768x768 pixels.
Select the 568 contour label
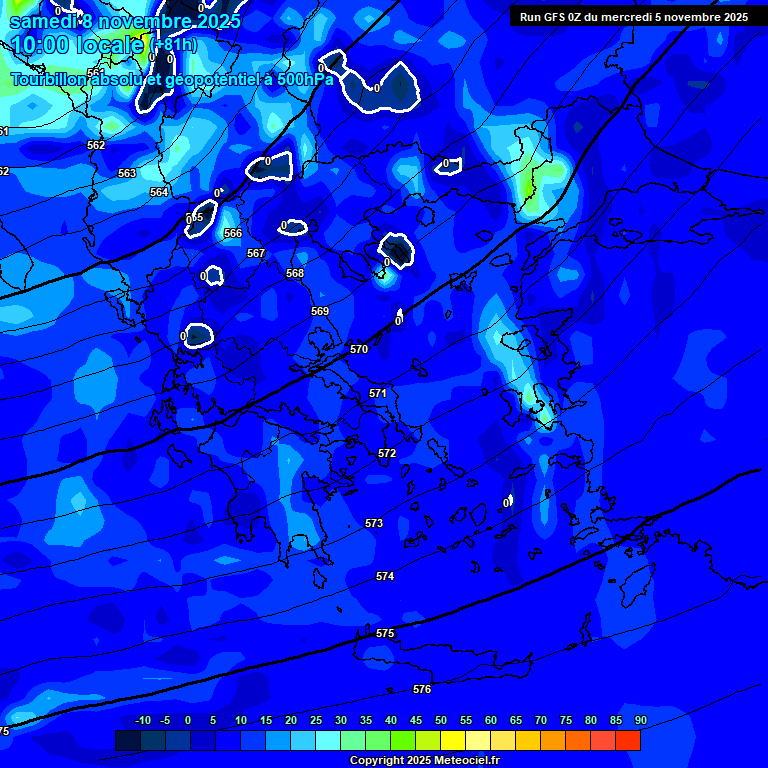coord(295,273)
